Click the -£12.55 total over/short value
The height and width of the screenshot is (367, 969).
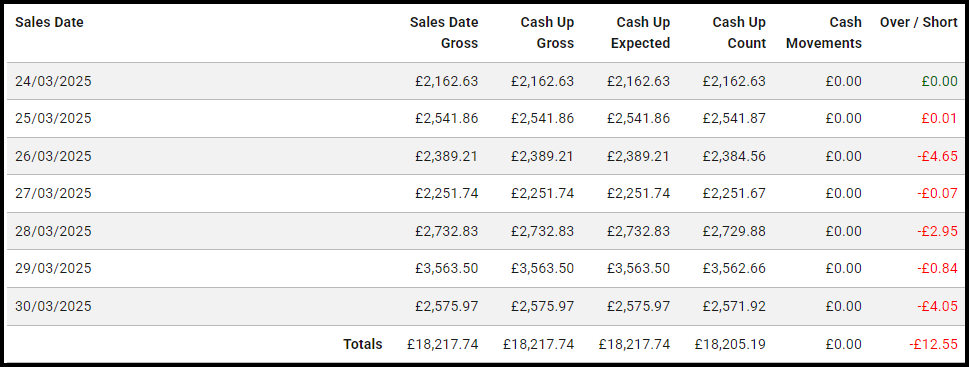(x=934, y=344)
